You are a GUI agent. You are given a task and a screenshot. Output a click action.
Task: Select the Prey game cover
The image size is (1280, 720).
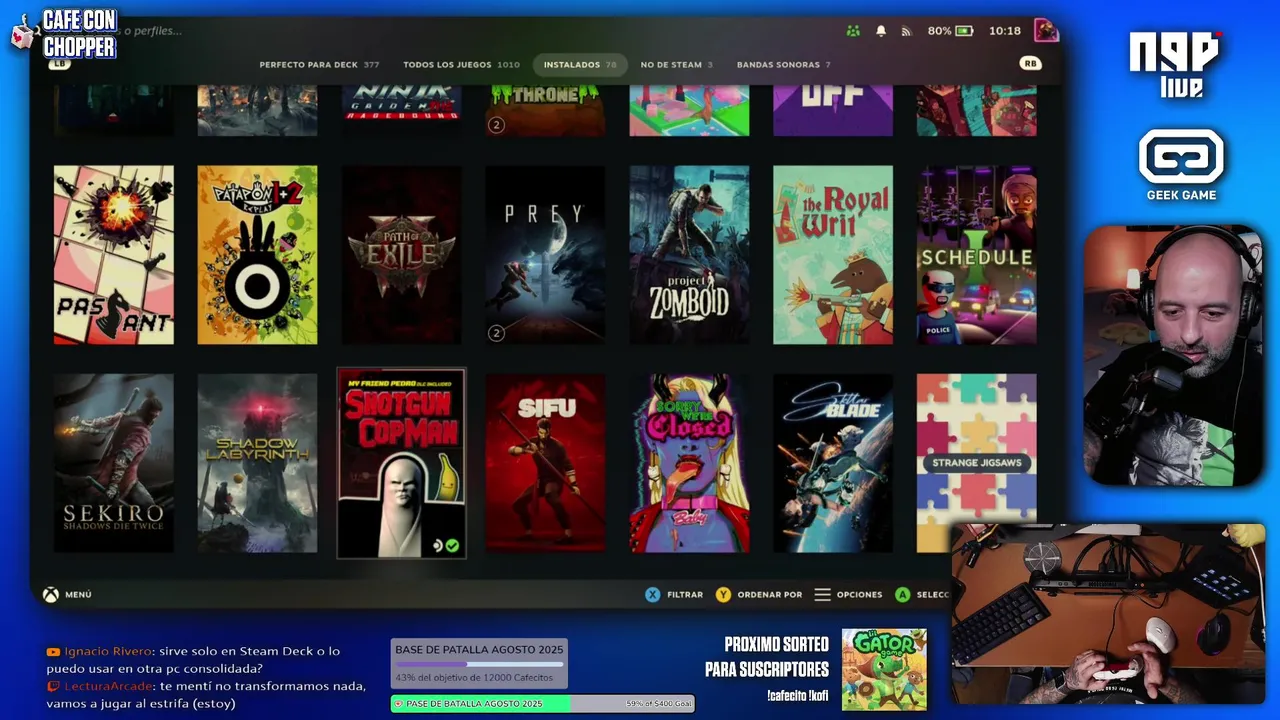[545, 255]
